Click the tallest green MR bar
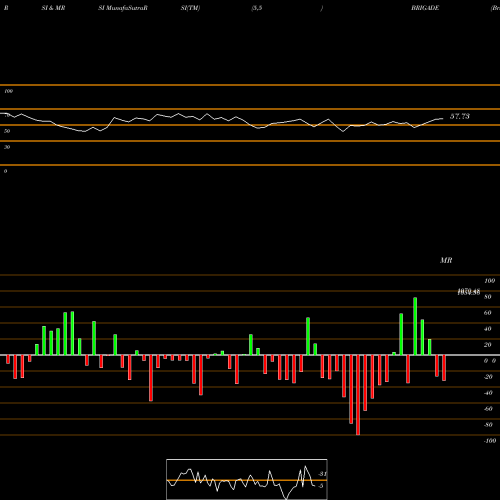Screen dimensions: 500x500 coord(415,326)
